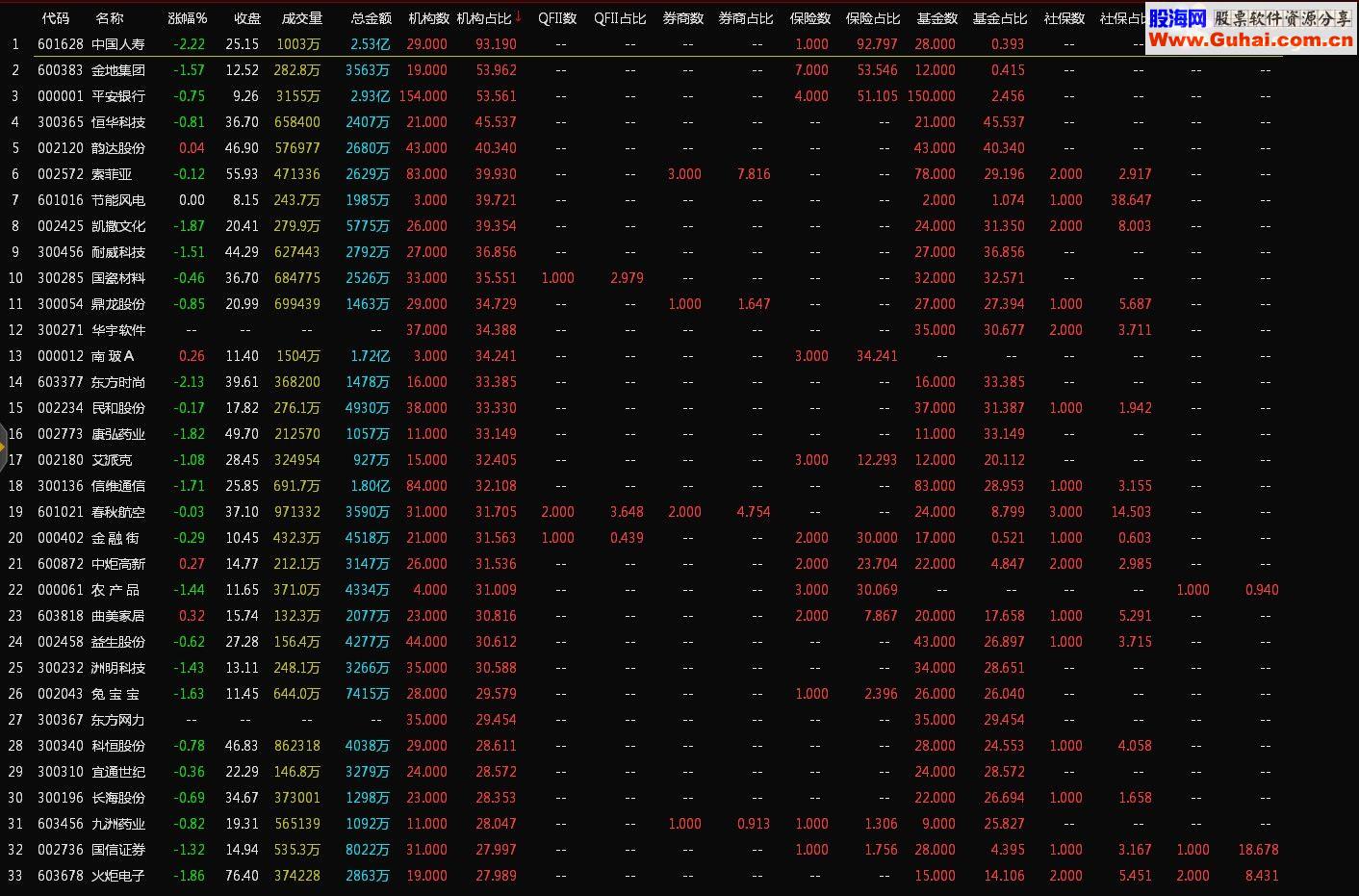This screenshot has width=1359, height=896.
Task: Sort by the QFII数 column header
Action: 558,18
